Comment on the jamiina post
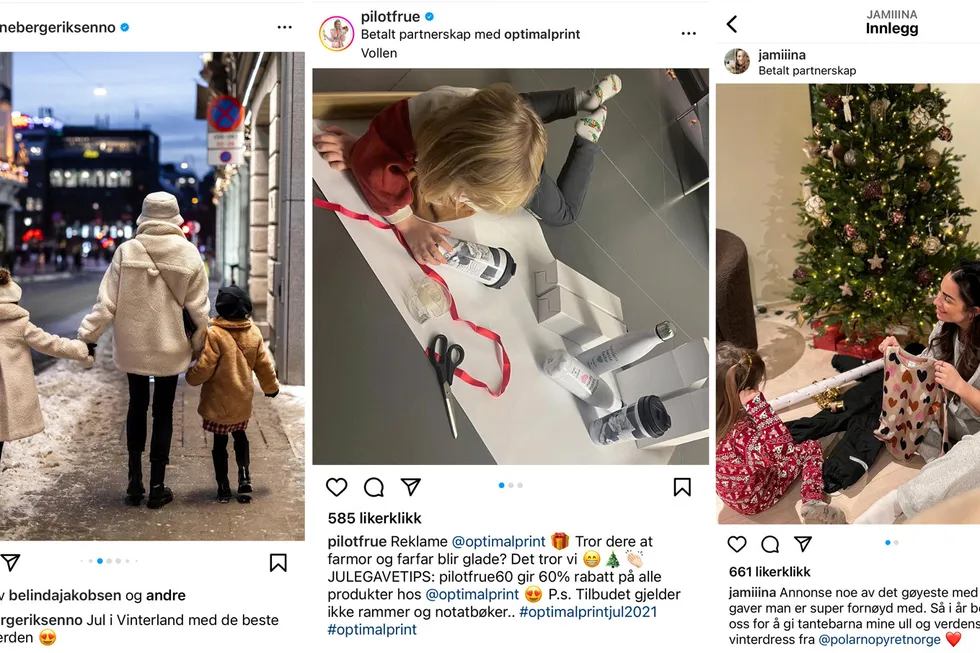Image resolution: width=980 pixels, height=653 pixels. 770,544
